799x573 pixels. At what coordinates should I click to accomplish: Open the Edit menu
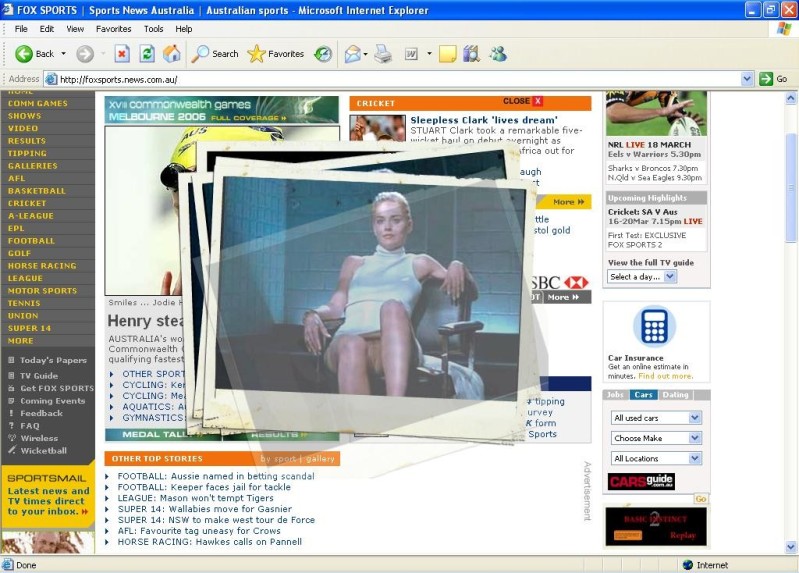coord(46,29)
